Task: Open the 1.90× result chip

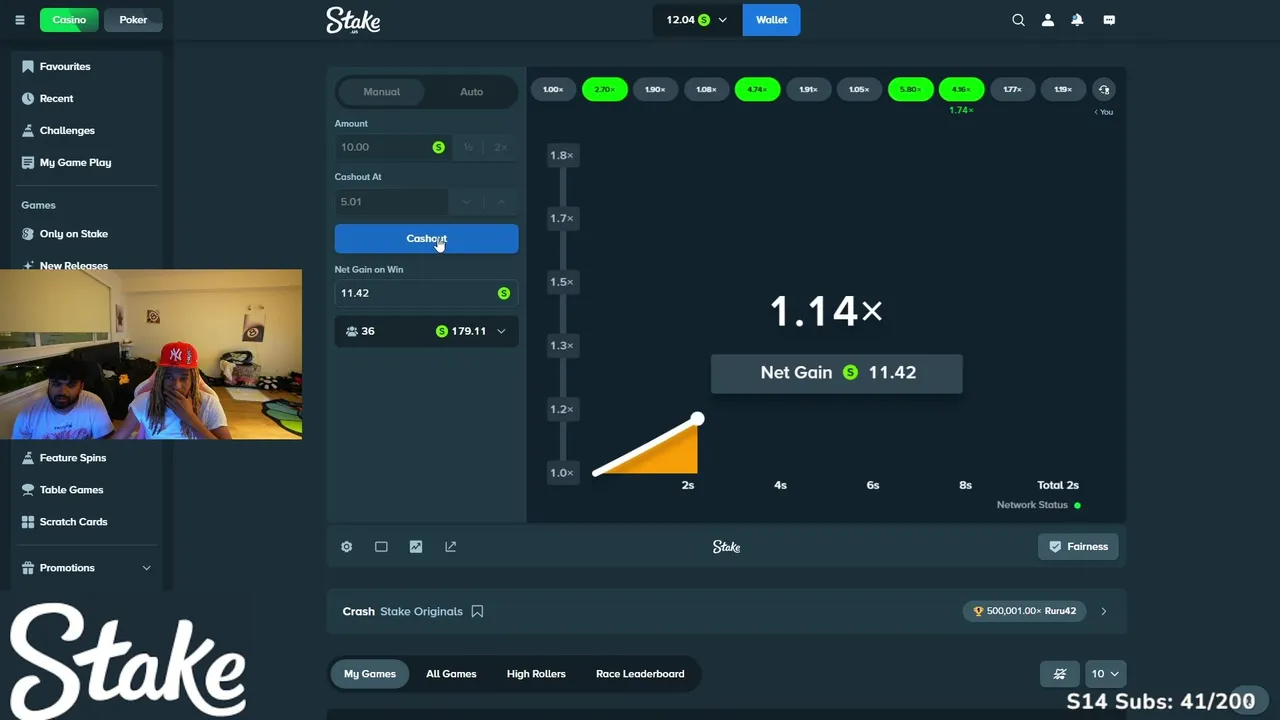Action: pyautogui.click(x=655, y=90)
